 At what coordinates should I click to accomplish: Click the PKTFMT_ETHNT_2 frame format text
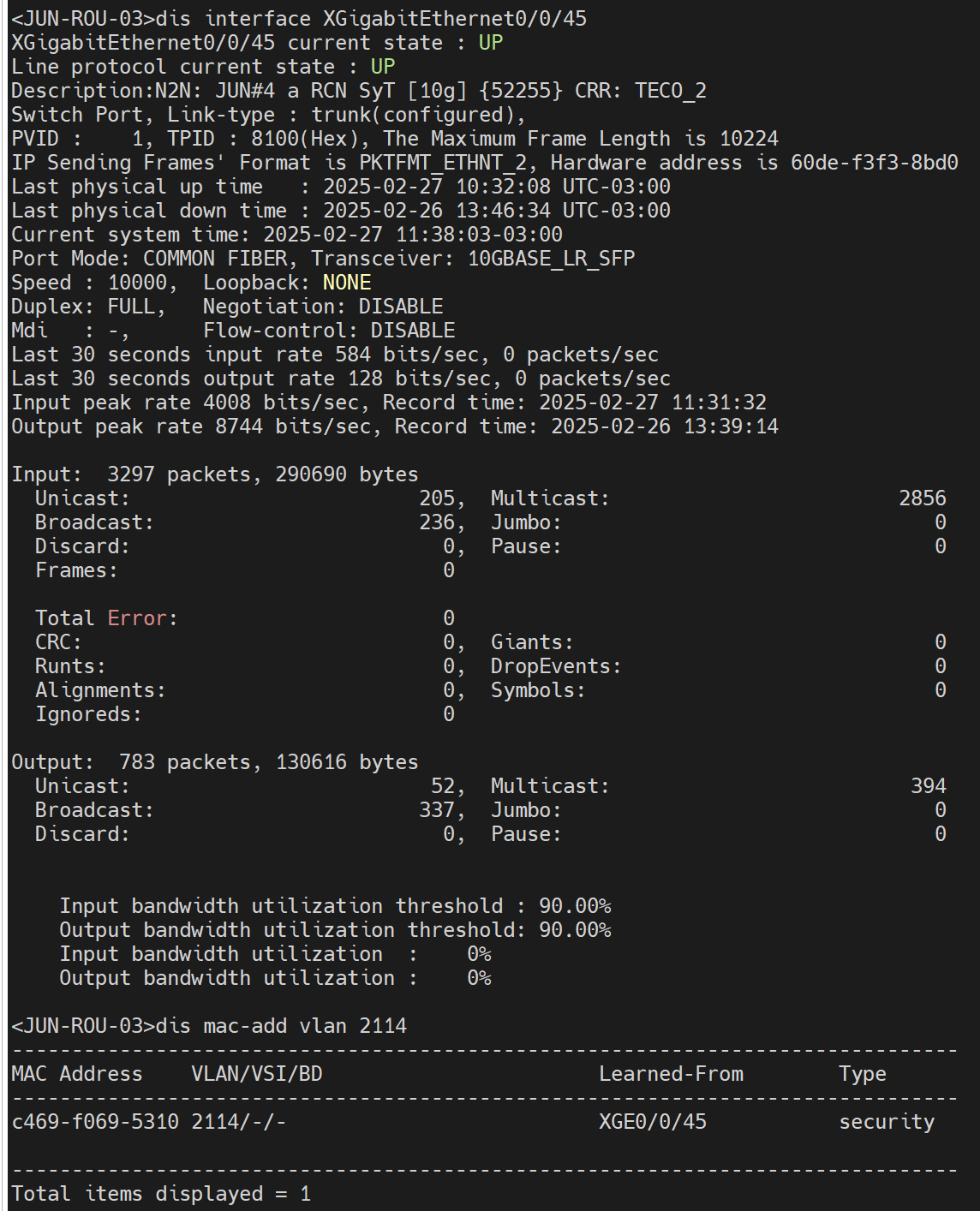click(x=448, y=163)
